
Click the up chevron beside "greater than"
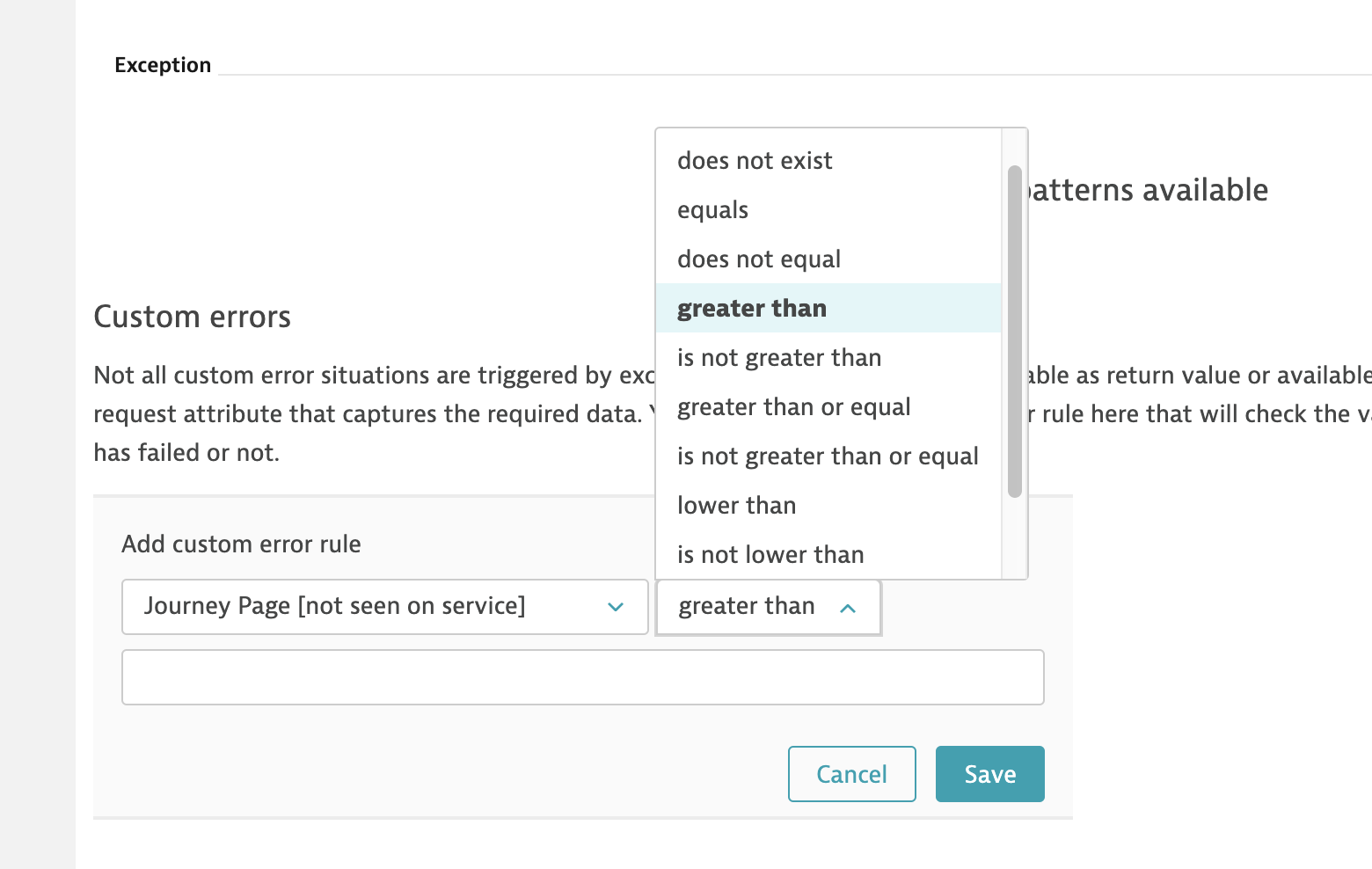coord(848,608)
